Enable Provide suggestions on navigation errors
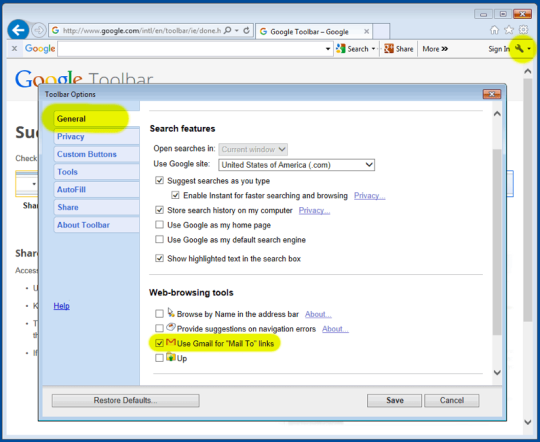 tap(159, 328)
